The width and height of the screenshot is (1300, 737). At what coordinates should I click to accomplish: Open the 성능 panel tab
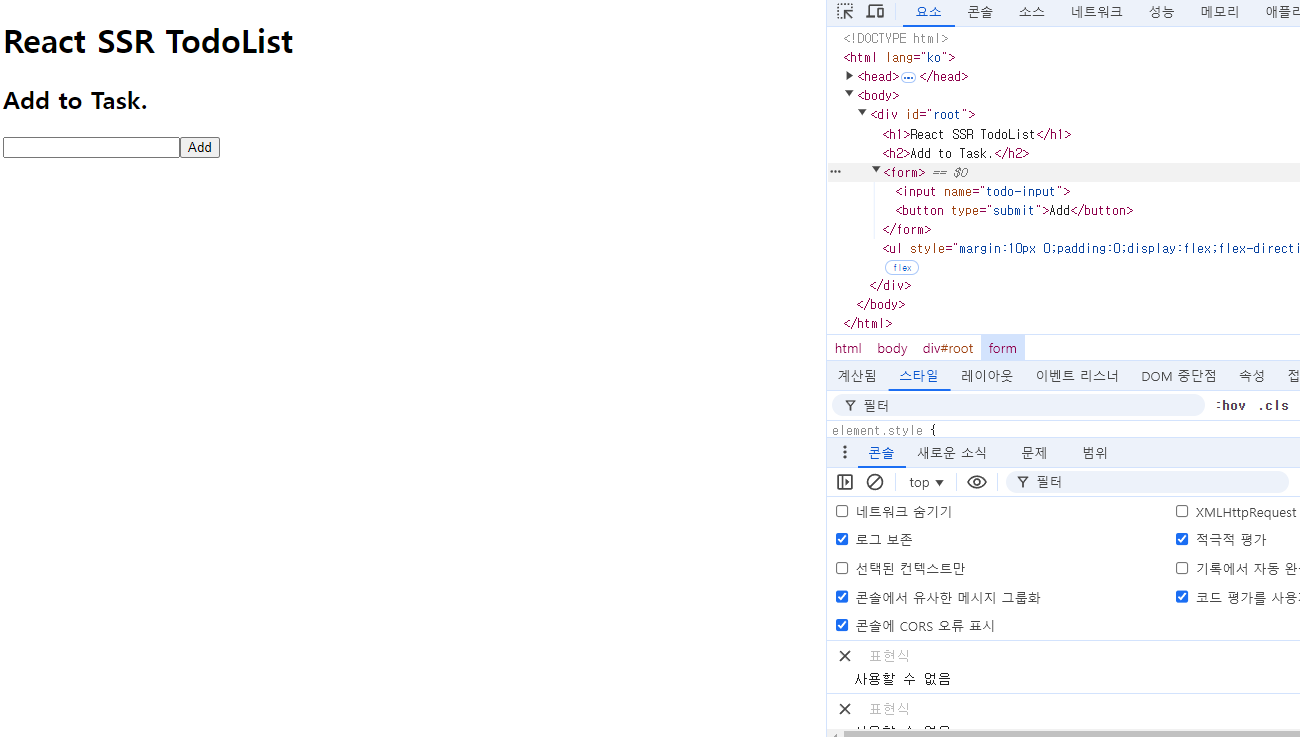click(x=1161, y=12)
